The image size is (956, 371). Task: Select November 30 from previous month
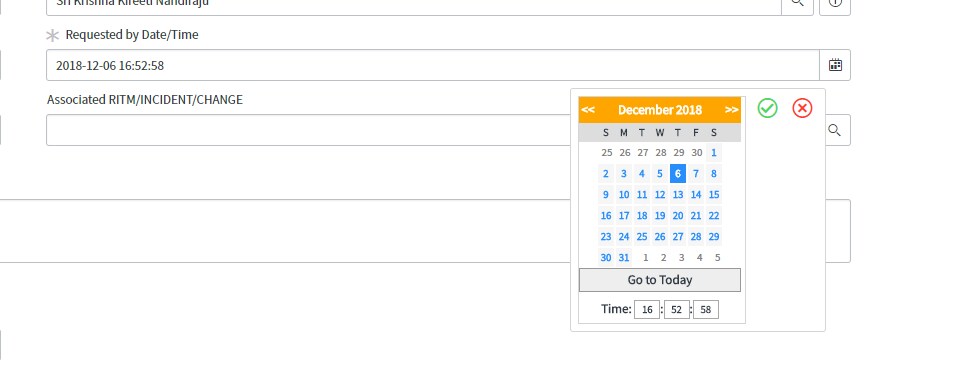click(x=697, y=153)
